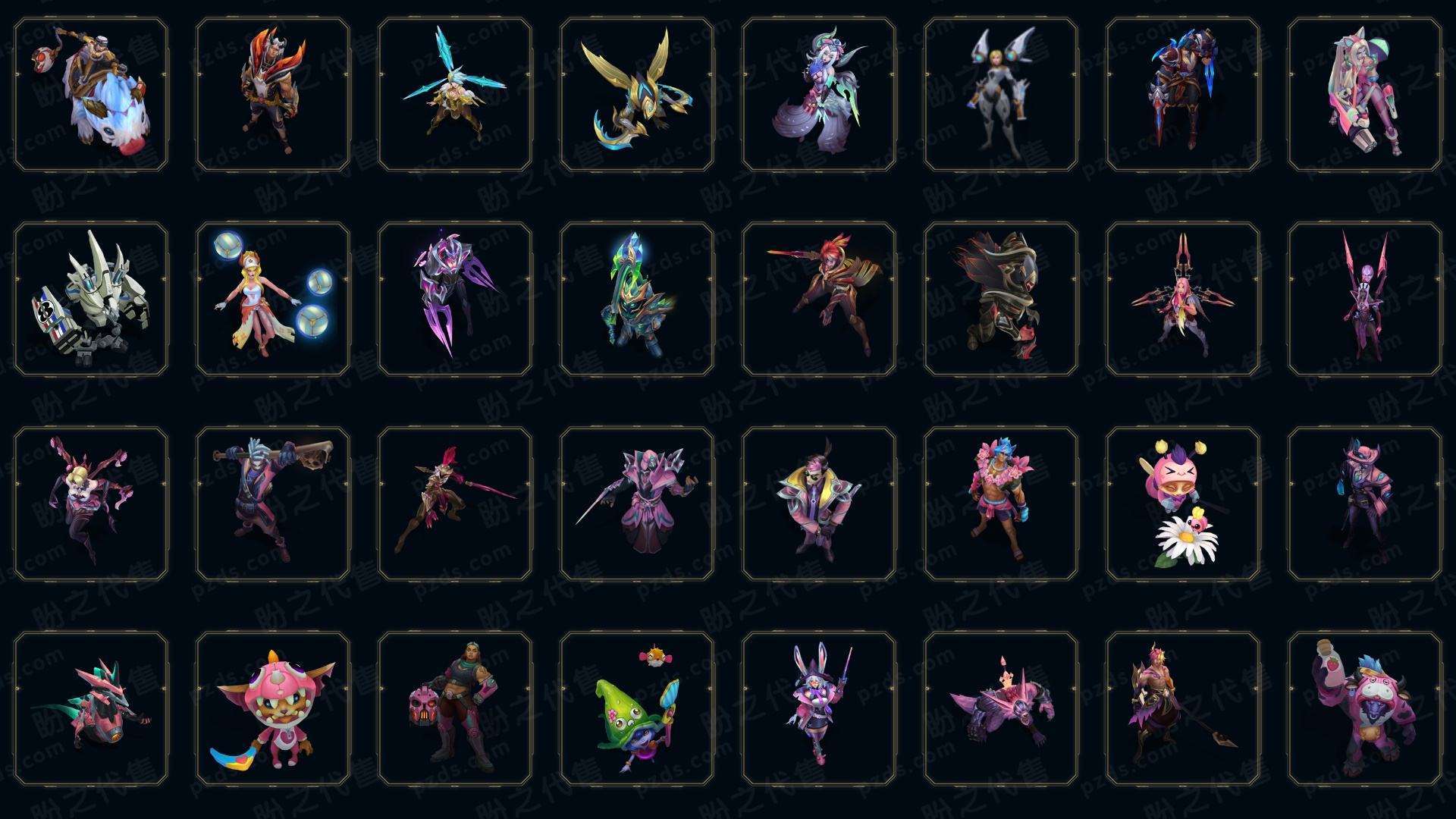
Task: Select the skin riding a white poro
Action: (91, 95)
